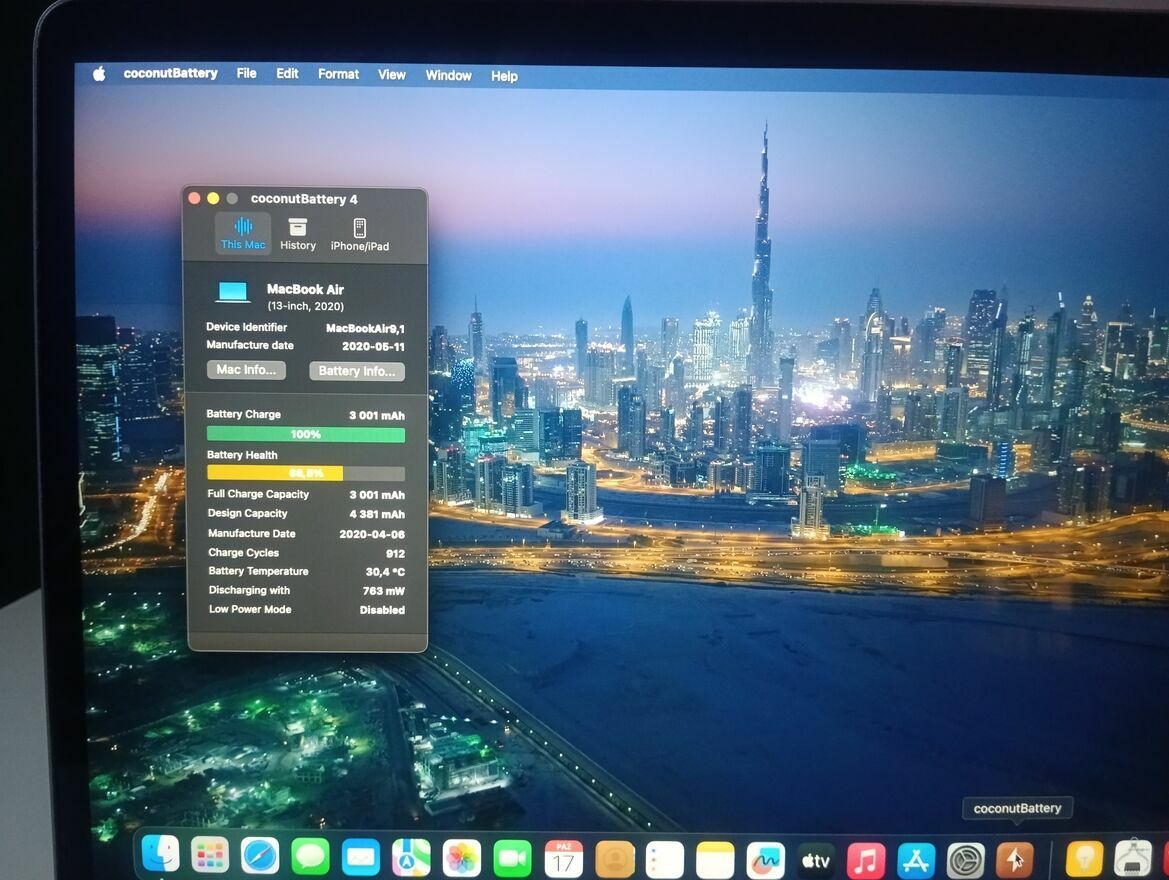1169x880 pixels.
Task: Click the yellow Battery Health bar
Action: pyautogui.click(x=275, y=473)
